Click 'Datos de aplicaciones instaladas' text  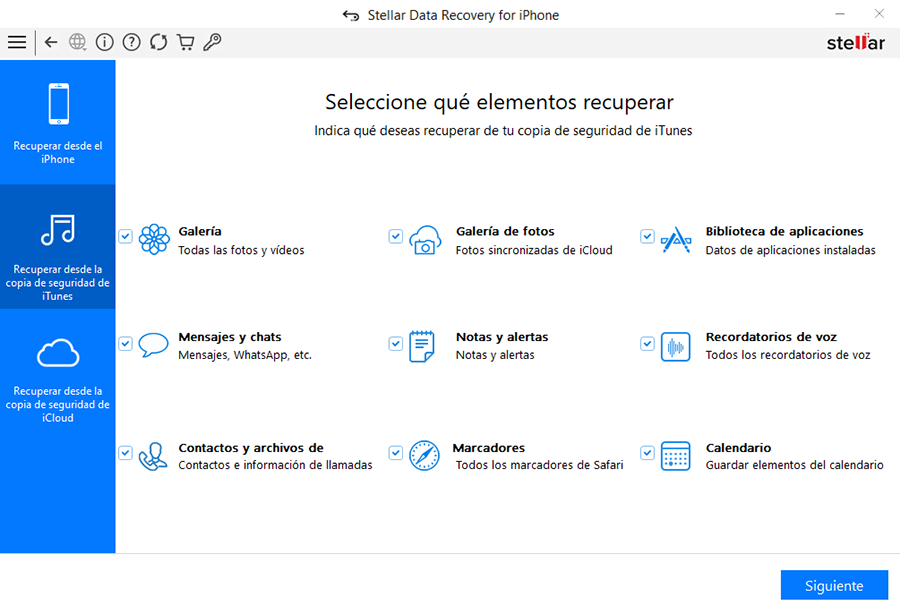(790, 250)
